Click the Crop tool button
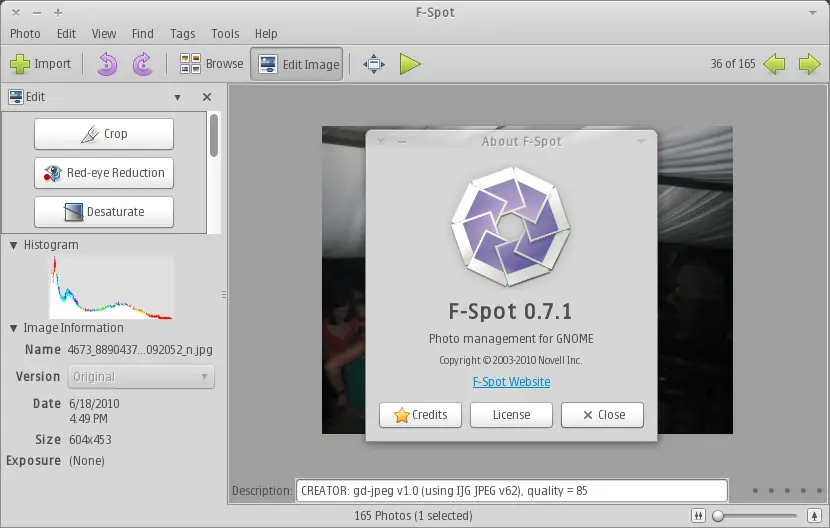The height and width of the screenshot is (528, 830). point(104,134)
